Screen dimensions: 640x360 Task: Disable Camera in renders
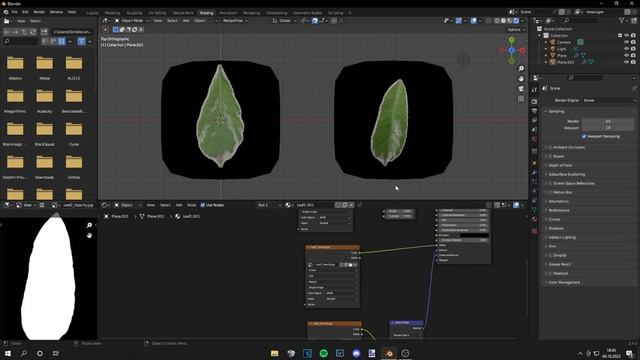tap(633, 42)
